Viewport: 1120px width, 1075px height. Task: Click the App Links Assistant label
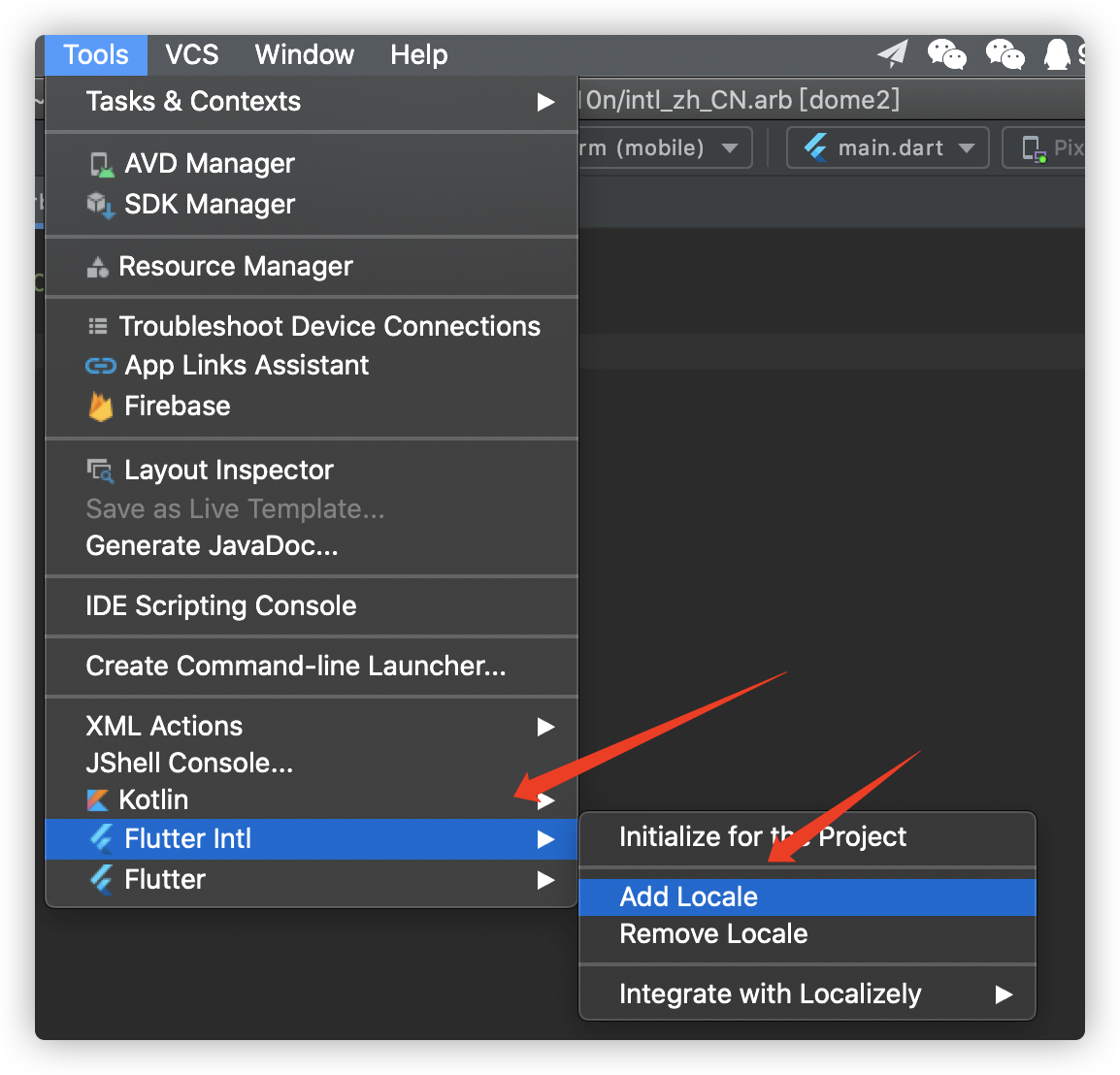[x=247, y=366]
